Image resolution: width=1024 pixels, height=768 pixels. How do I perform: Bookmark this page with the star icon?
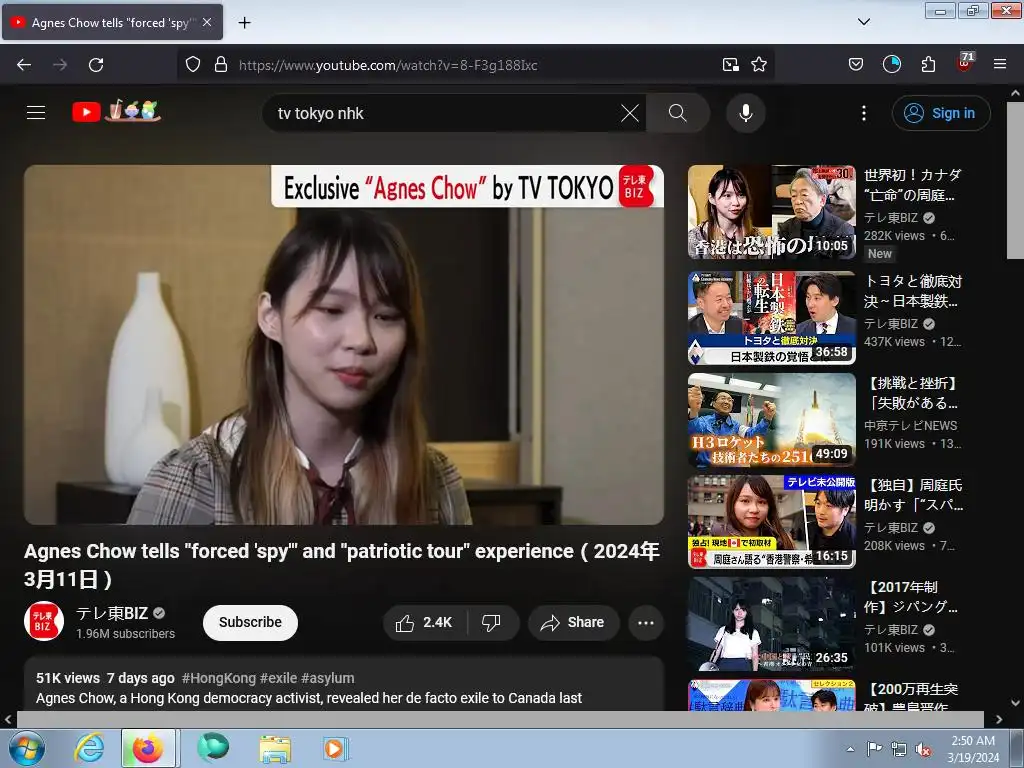[x=759, y=64]
